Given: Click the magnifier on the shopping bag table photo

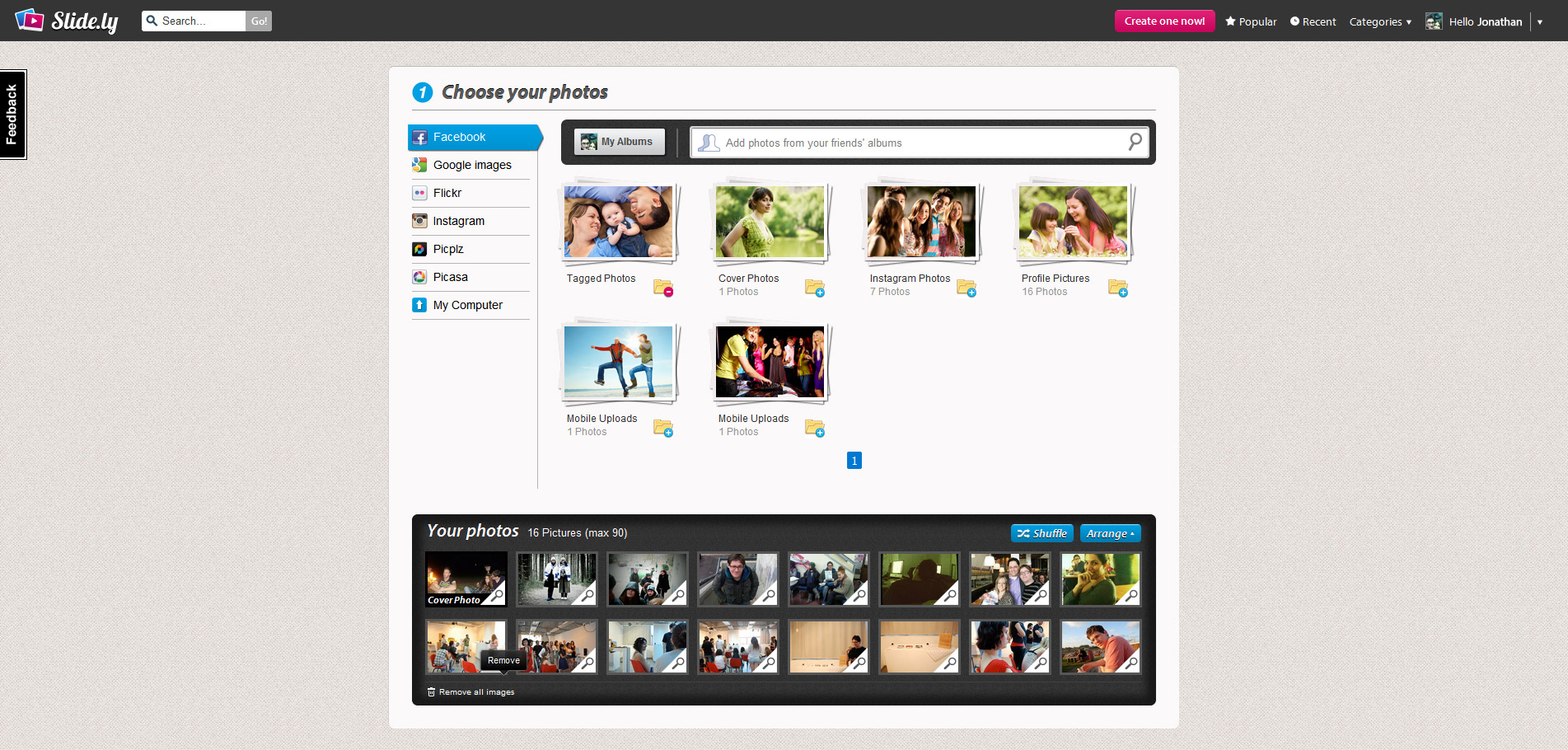Looking at the screenshot, I should (x=951, y=662).
